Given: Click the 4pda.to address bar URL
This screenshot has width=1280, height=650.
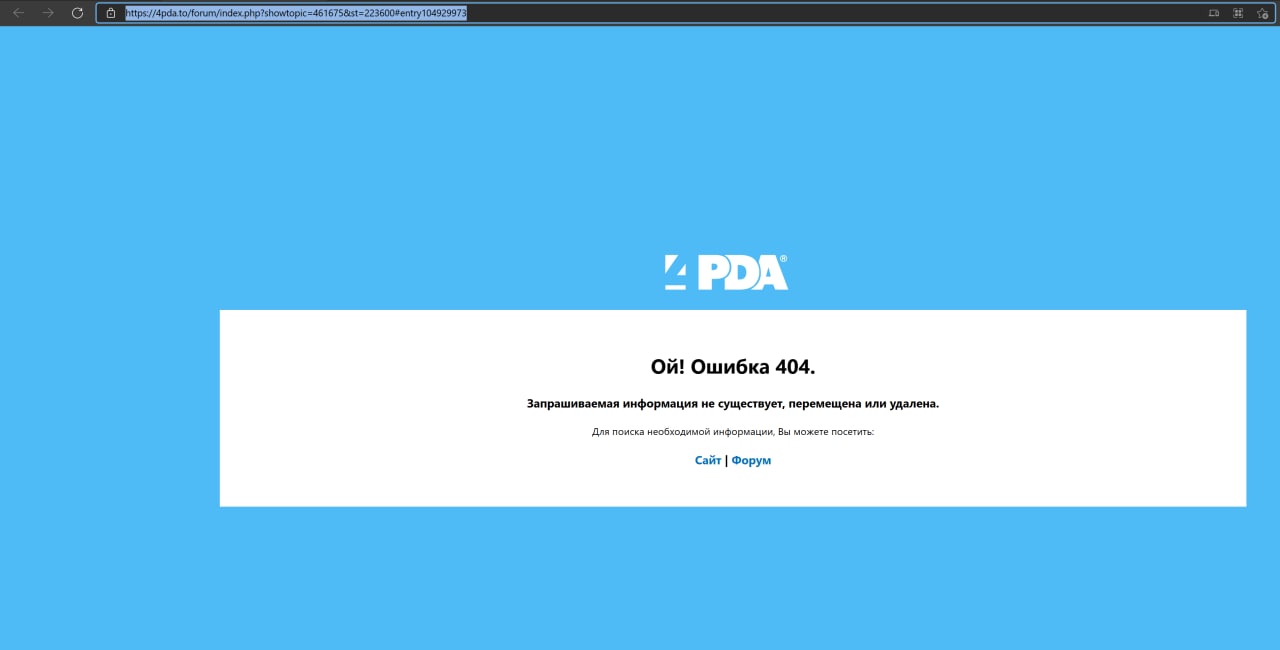Looking at the screenshot, I should pyautogui.click(x=296, y=13).
